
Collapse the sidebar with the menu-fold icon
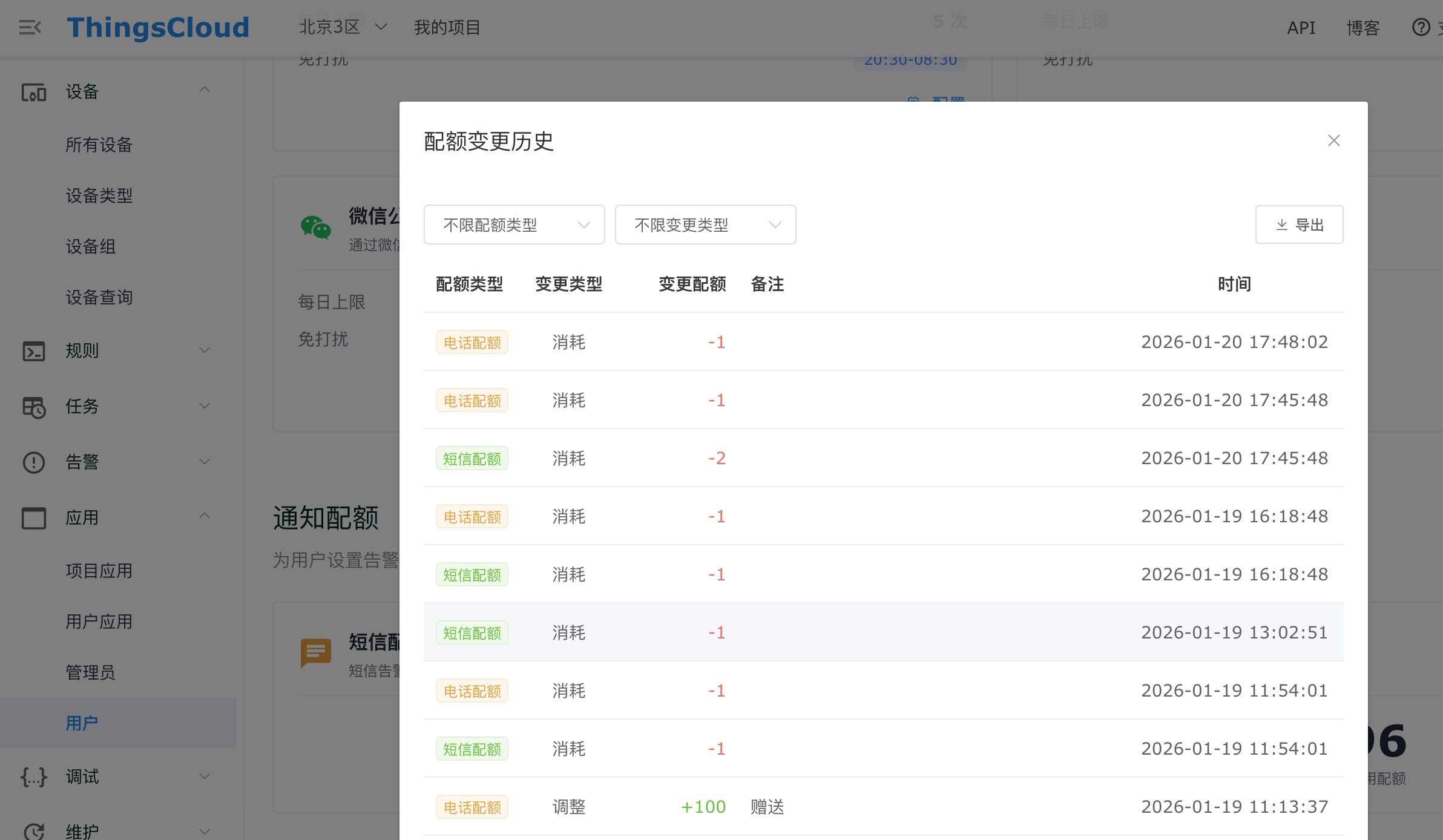(x=30, y=27)
